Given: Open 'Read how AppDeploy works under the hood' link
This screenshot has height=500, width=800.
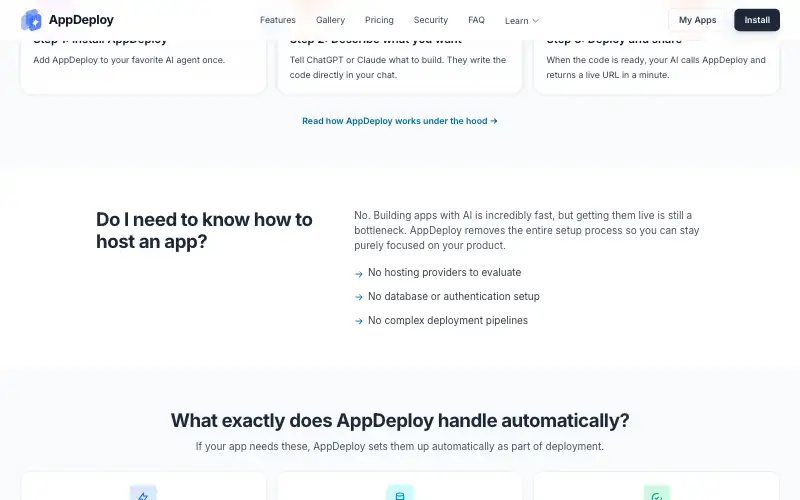Looking at the screenshot, I should pyautogui.click(x=399, y=121).
